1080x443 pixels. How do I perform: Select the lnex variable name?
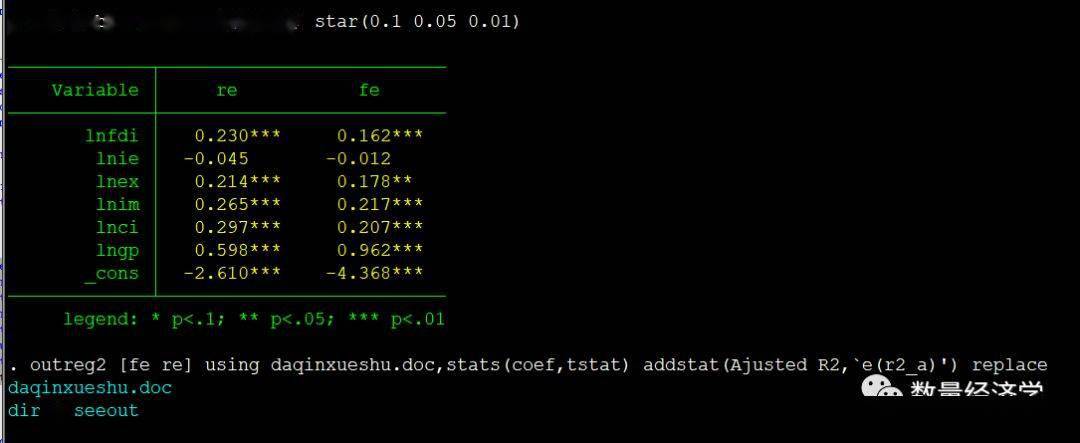pyautogui.click(x=117, y=181)
